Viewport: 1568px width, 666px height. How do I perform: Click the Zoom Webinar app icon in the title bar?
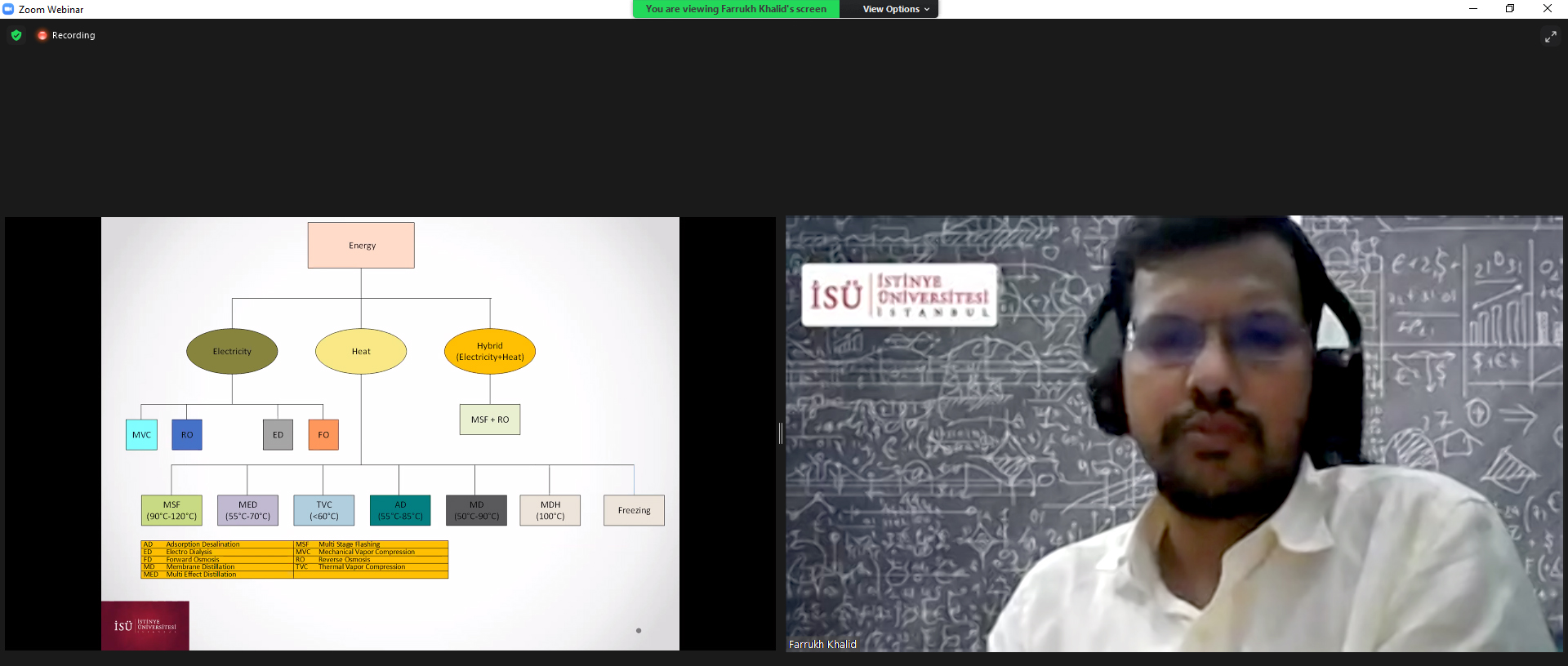pos(9,9)
